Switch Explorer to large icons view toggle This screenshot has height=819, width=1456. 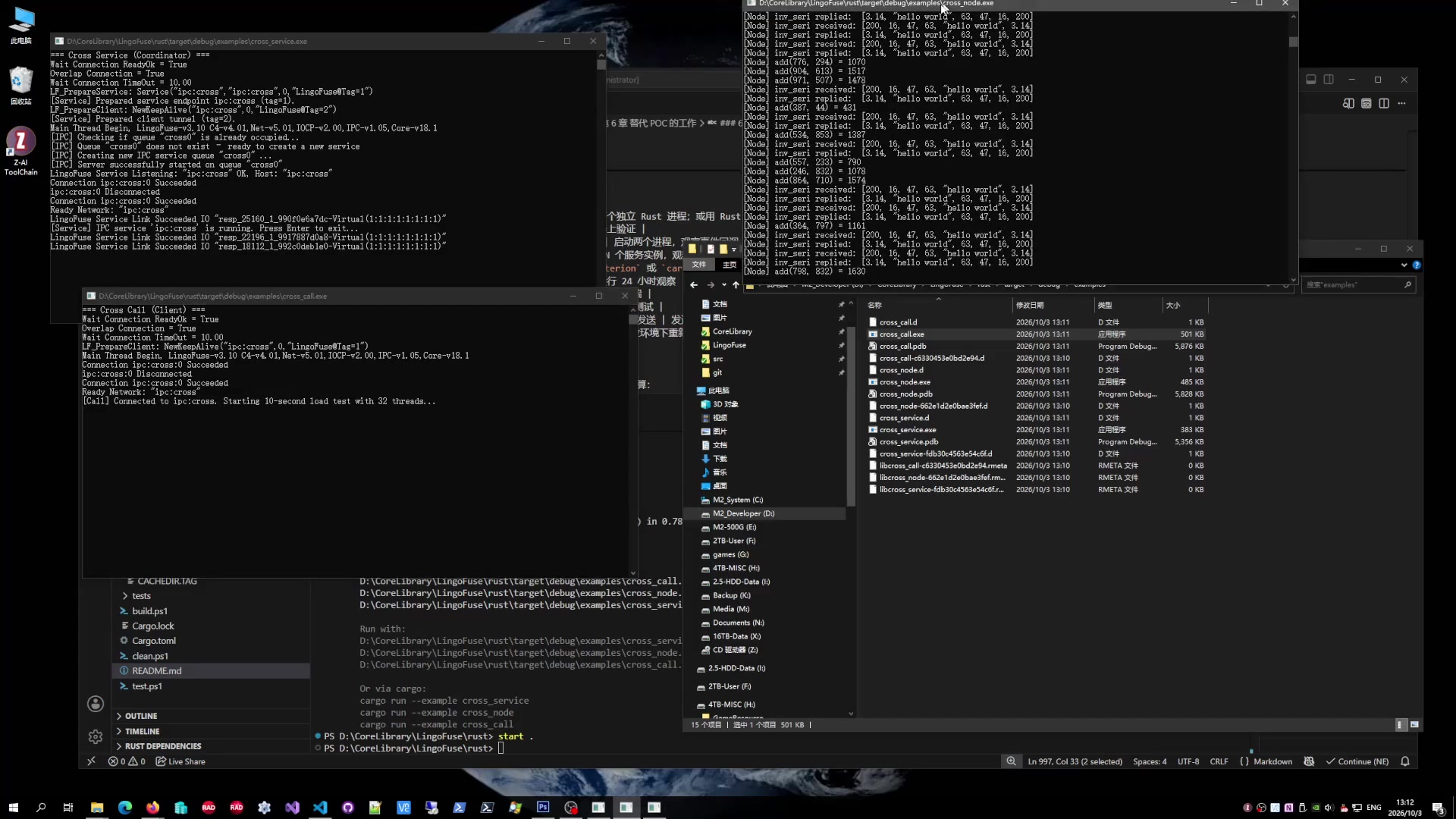pos(1414,725)
